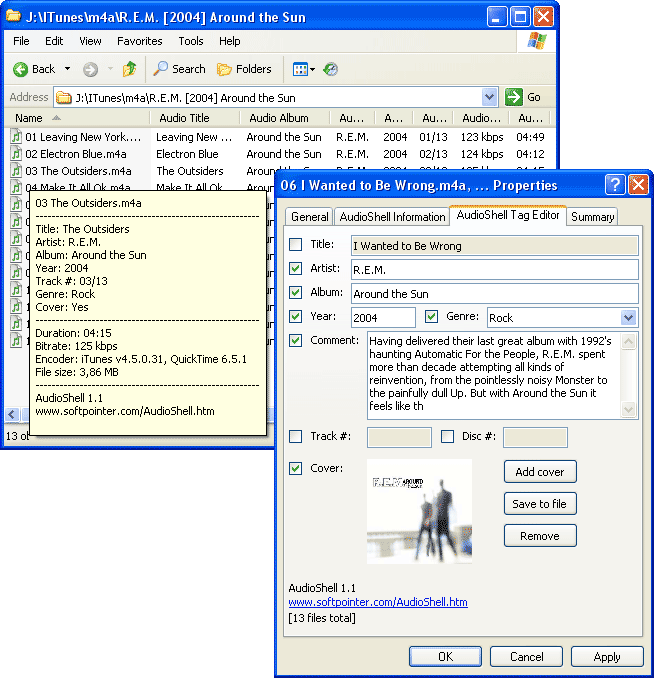Open the Tools menu

tap(191, 41)
